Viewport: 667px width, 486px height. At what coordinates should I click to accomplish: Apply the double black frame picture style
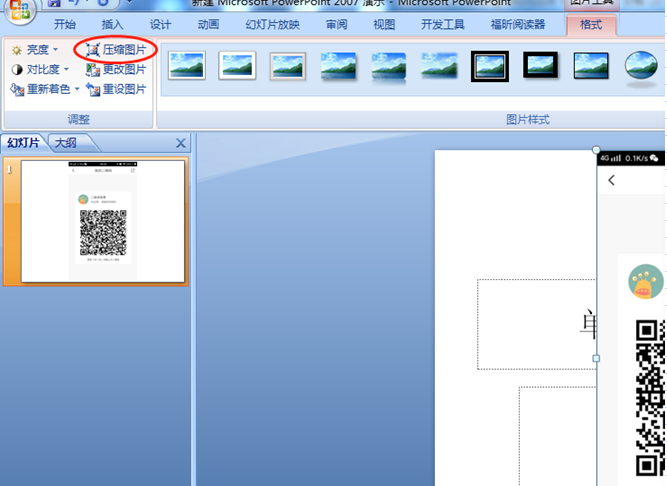coord(490,66)
